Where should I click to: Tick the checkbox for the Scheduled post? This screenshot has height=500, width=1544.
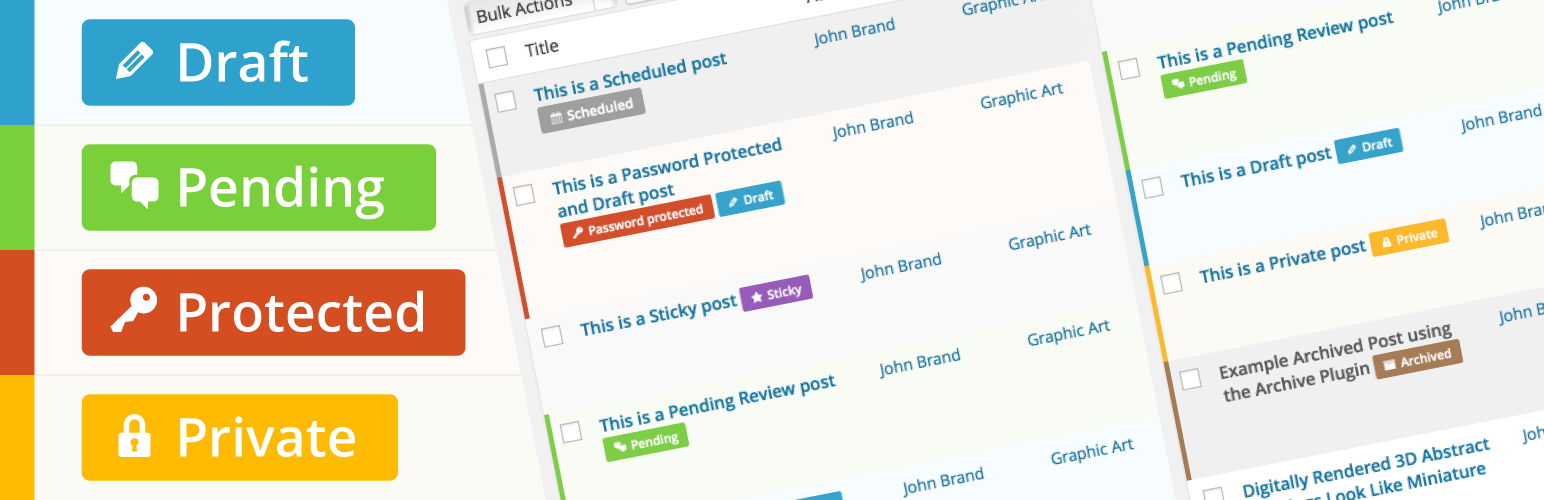coord(506,101)
